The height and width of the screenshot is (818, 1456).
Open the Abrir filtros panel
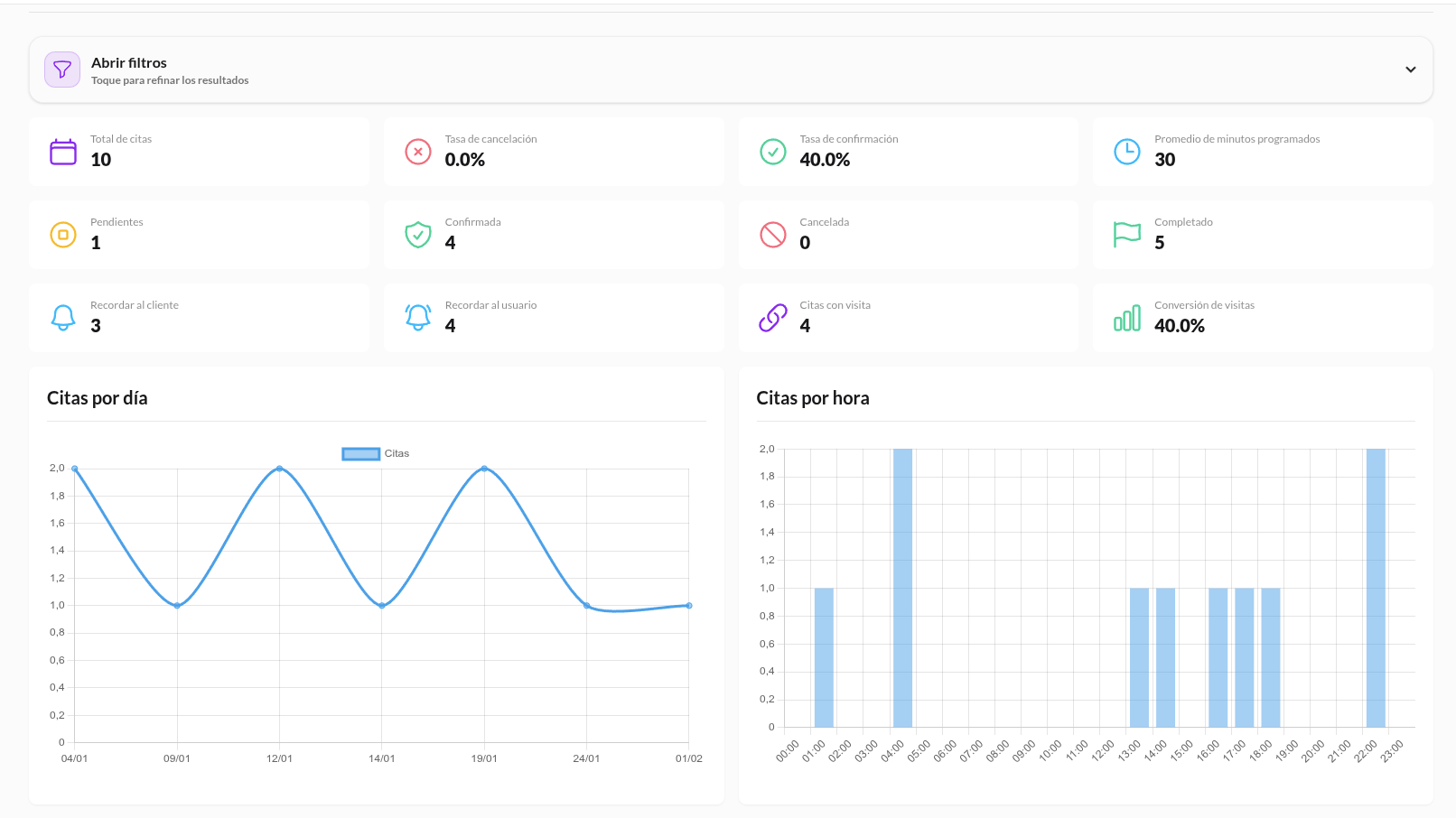pos(129,62)
